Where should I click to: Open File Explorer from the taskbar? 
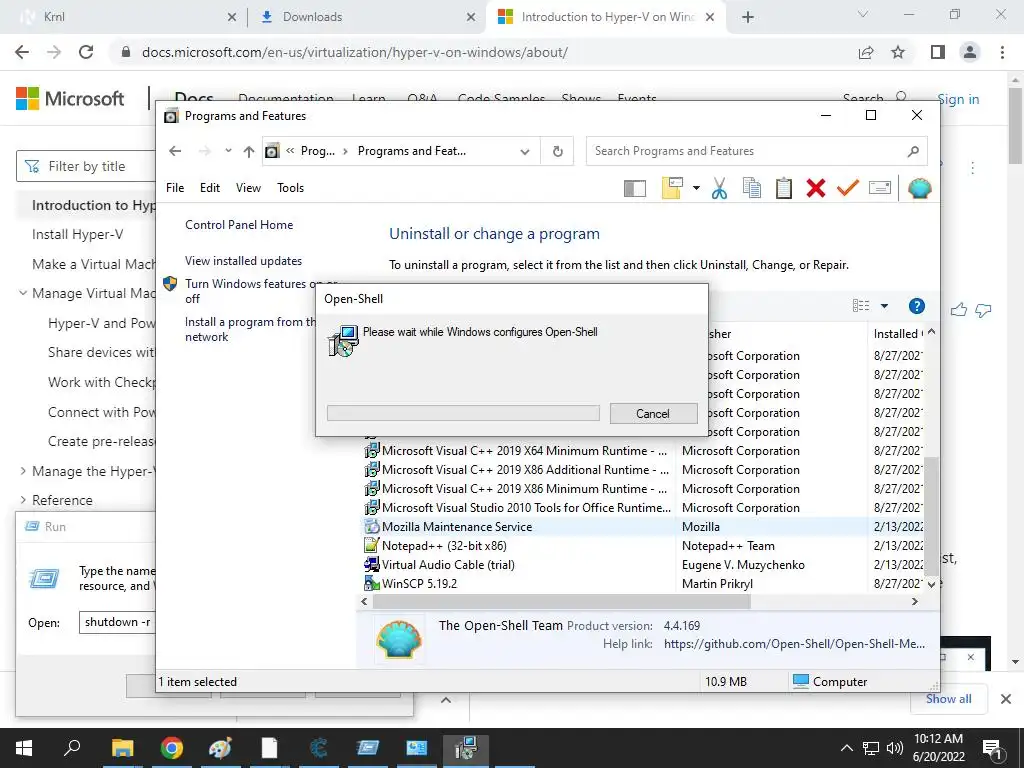point(122,748)
